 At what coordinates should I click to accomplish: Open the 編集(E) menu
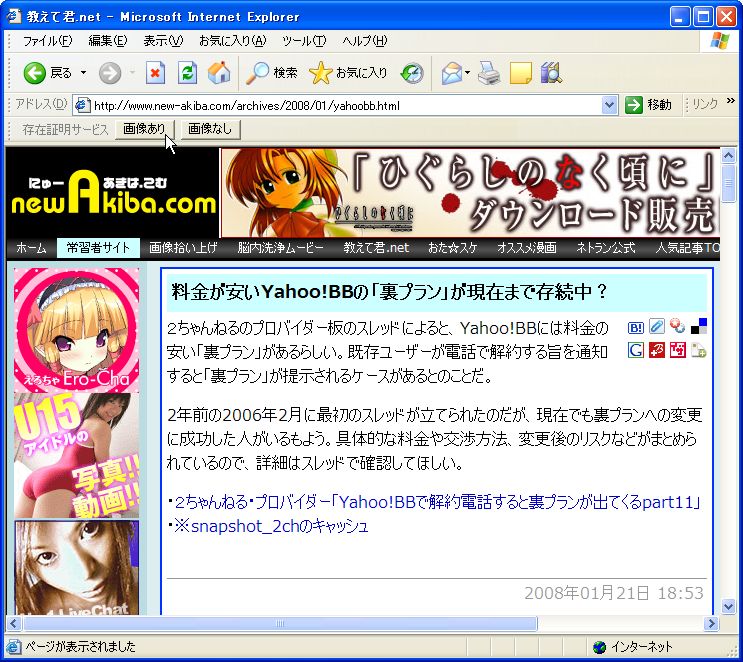pyautogui.click(x=108, y=41)
